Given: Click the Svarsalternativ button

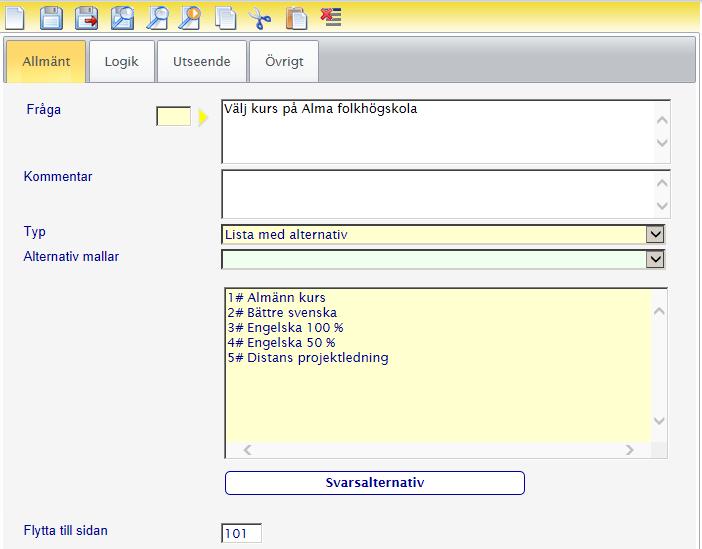Looking at the screenshot, I should tap(375, 483).
